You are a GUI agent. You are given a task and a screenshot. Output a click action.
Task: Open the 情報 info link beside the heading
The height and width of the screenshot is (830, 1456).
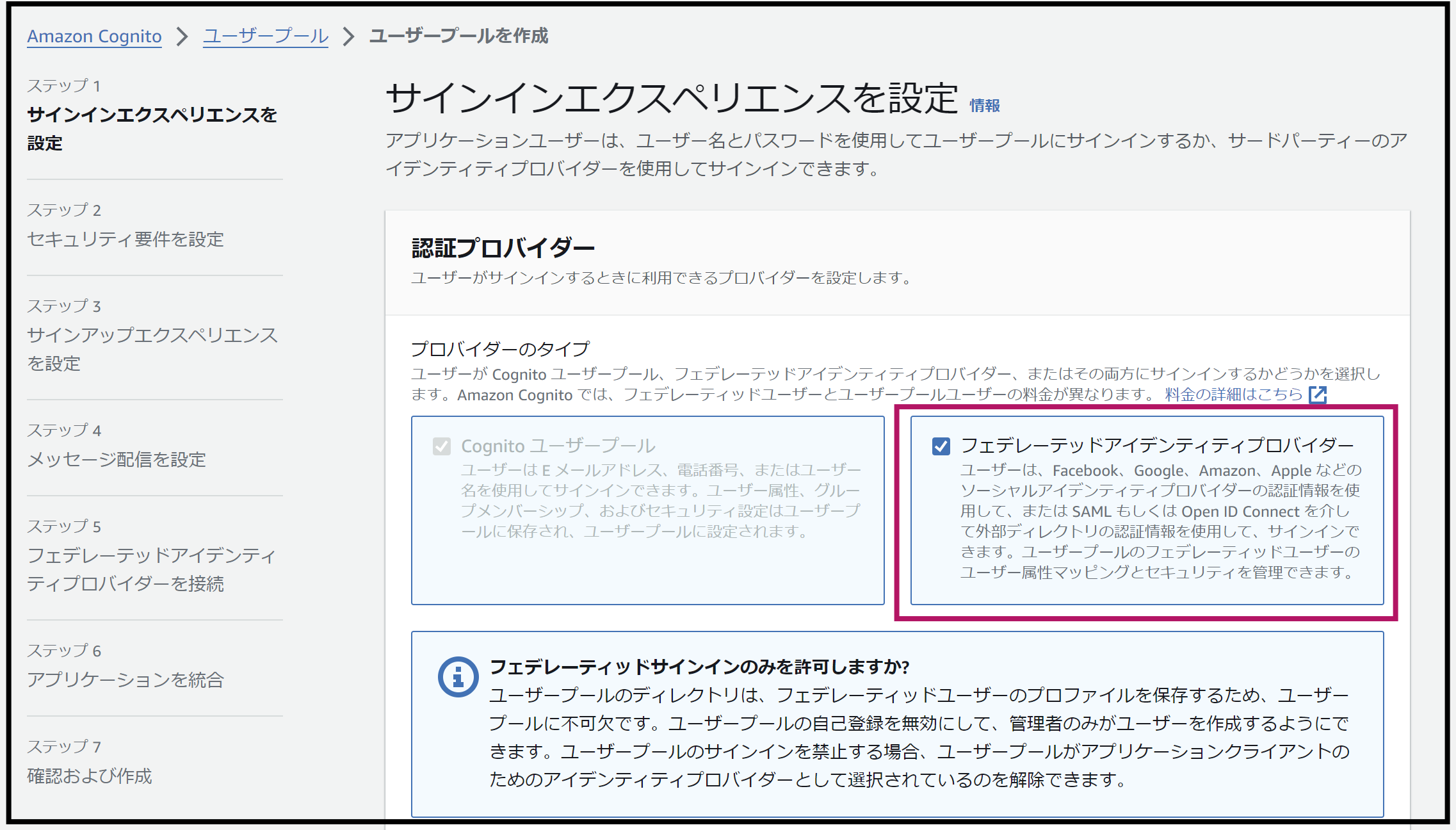coord(985,106)
